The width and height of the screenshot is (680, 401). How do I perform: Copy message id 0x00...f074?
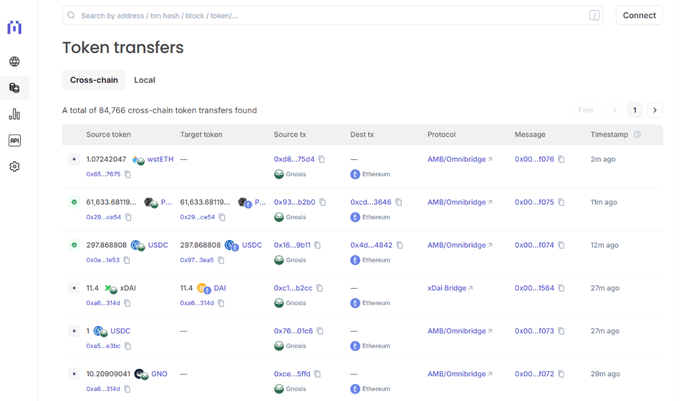click(561, 245)
